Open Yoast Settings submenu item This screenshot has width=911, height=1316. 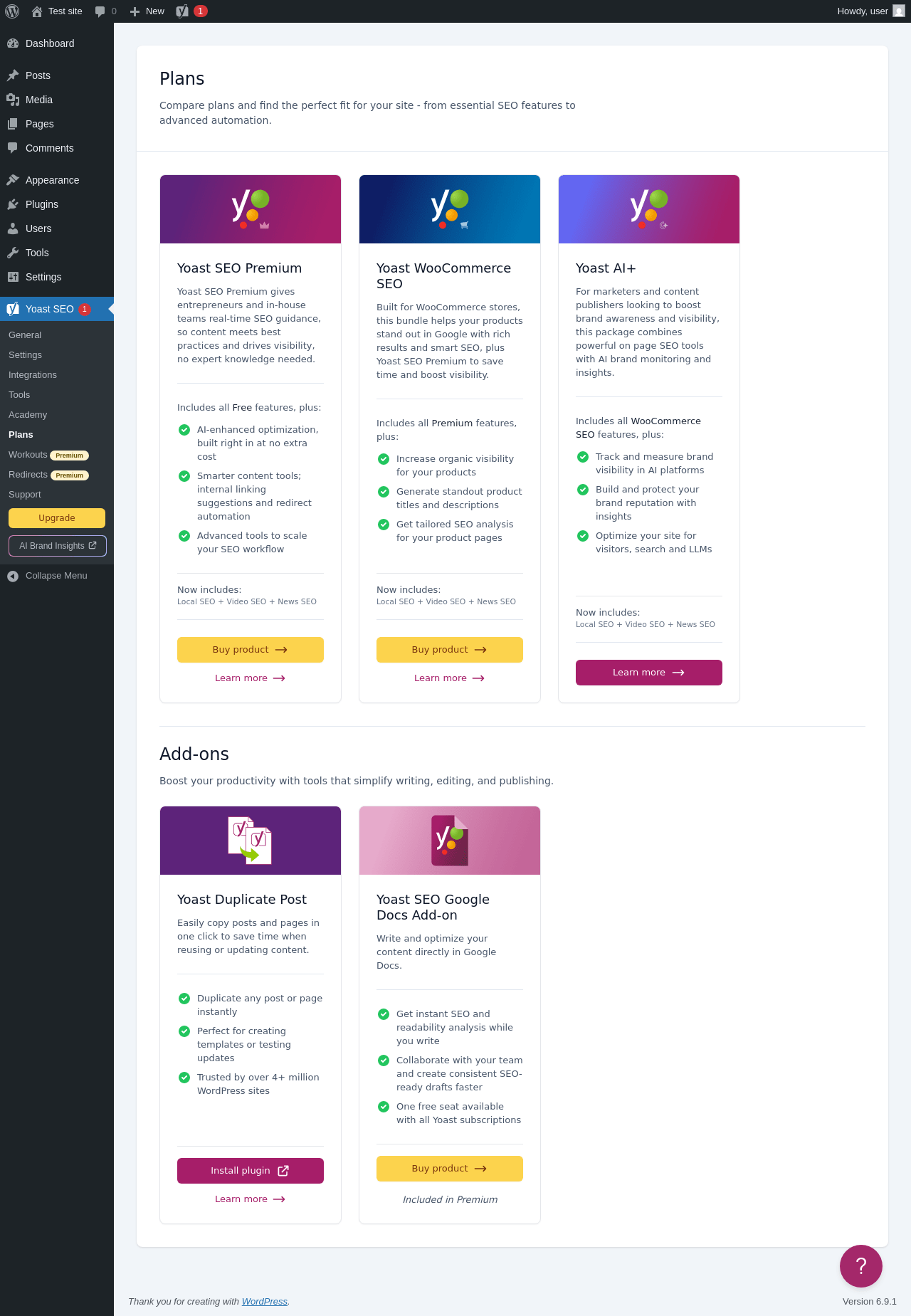pos(25,355)
